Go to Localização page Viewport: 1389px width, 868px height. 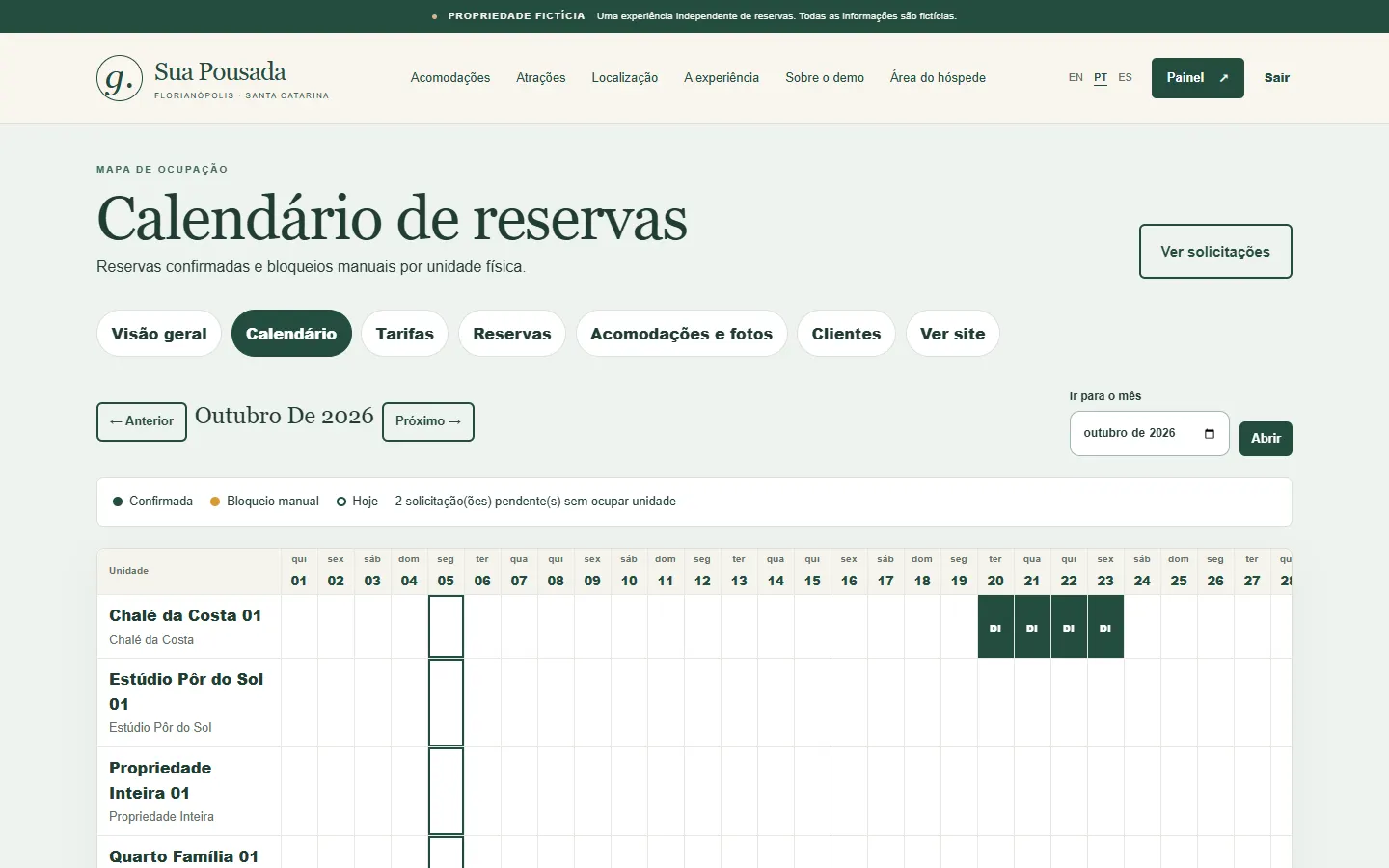[x=625, y=78]
